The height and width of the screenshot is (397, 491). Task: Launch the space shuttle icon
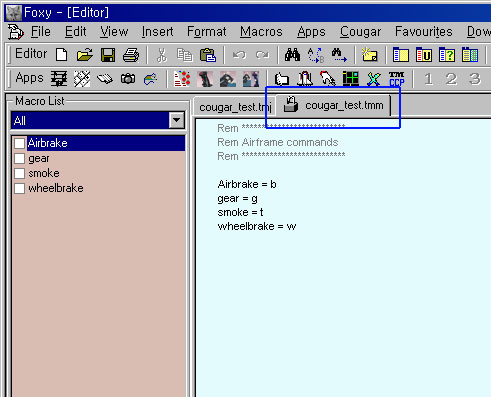[x=305, y=79]
